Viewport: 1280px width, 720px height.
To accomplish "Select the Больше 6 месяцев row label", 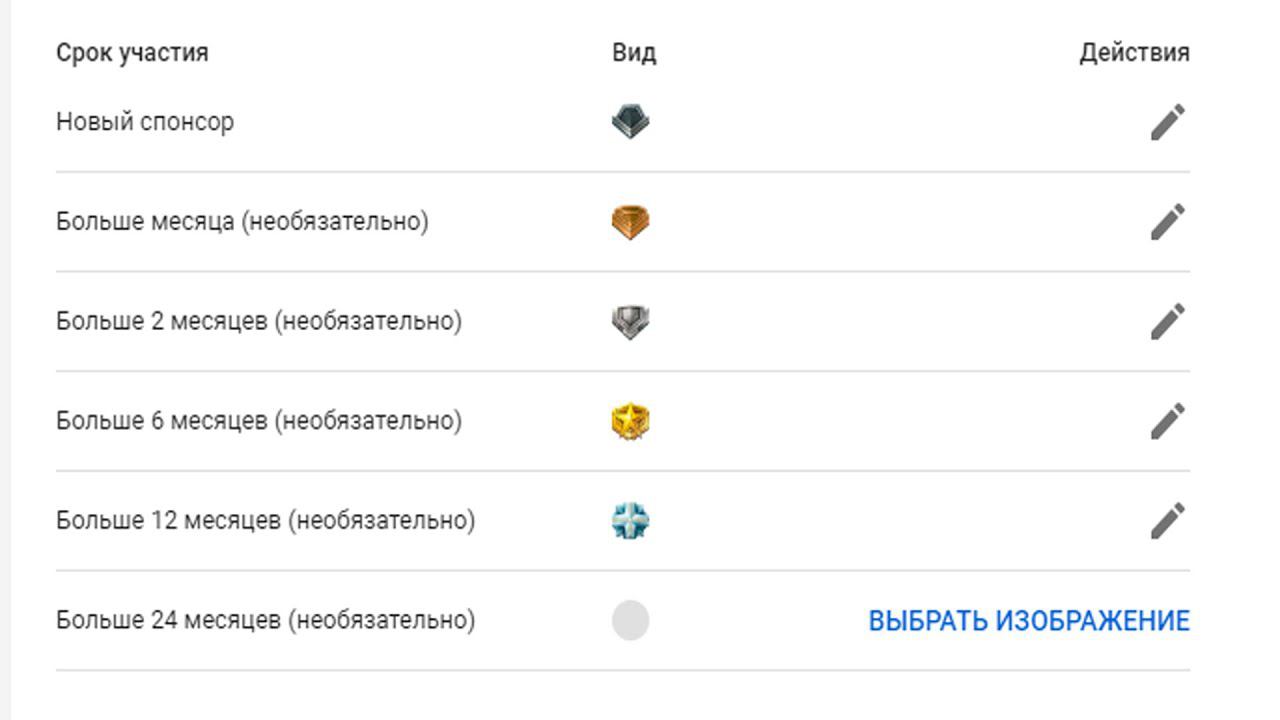I will point(258,421).
